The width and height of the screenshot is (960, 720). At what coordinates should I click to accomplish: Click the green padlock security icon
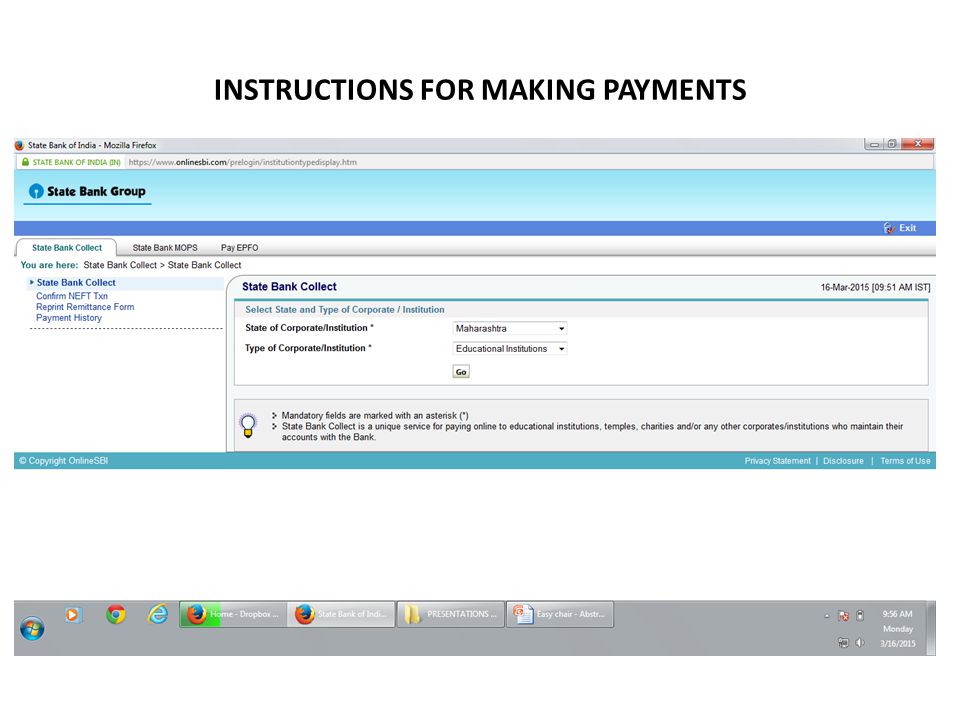[x=25, y=162]
